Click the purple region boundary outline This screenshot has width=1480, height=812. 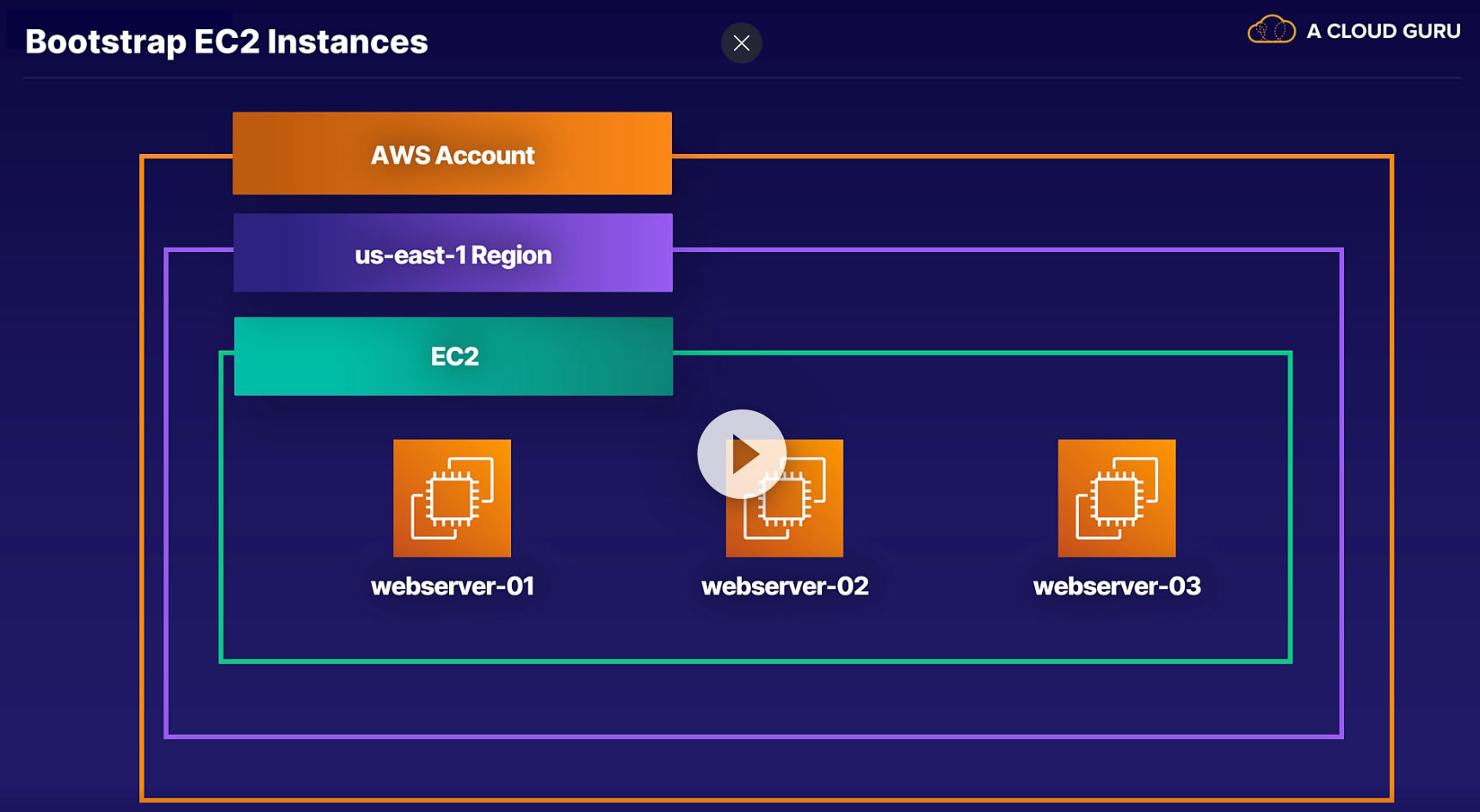point(1341,490)
